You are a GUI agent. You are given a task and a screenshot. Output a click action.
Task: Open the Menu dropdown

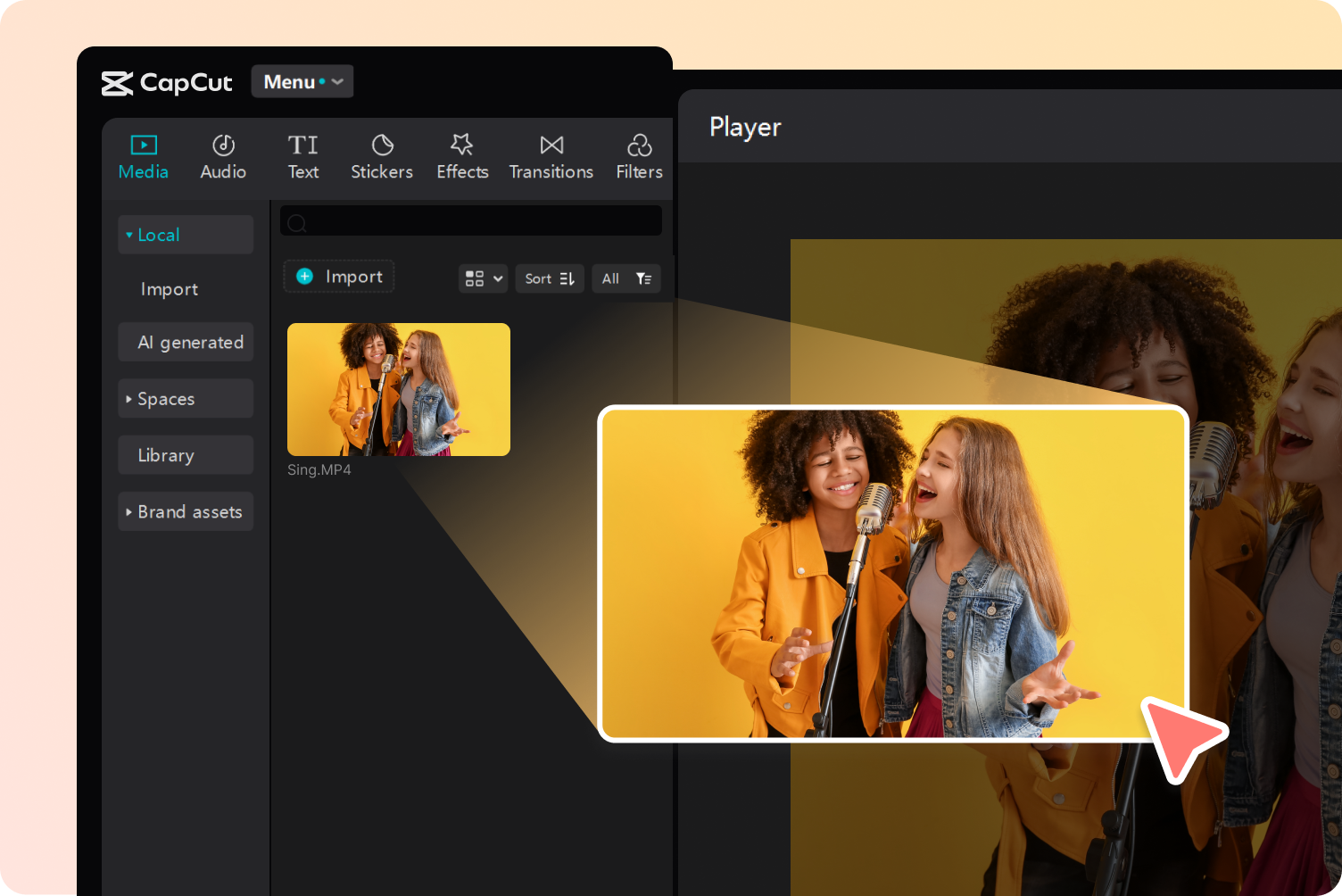(x=302, y=81)
